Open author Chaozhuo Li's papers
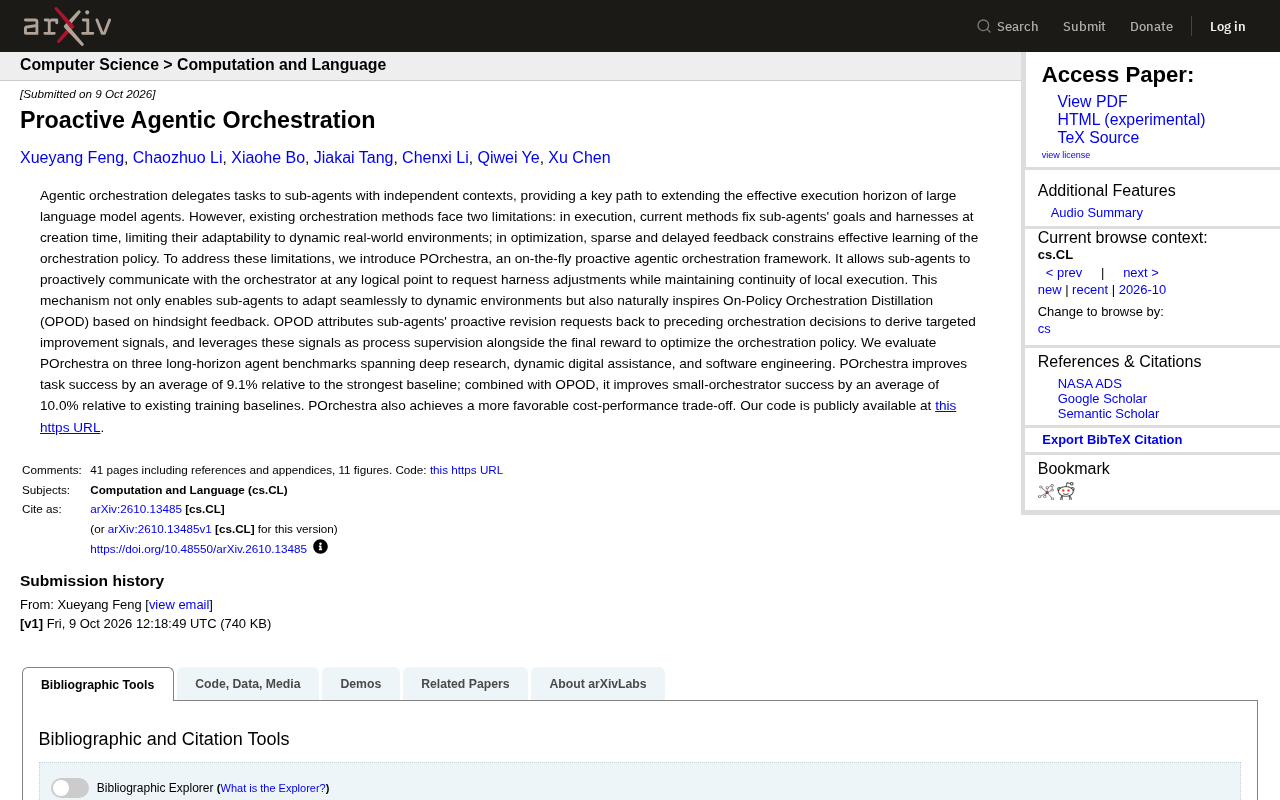Screen dimensions: 1280x800 [x=178, y=158]
